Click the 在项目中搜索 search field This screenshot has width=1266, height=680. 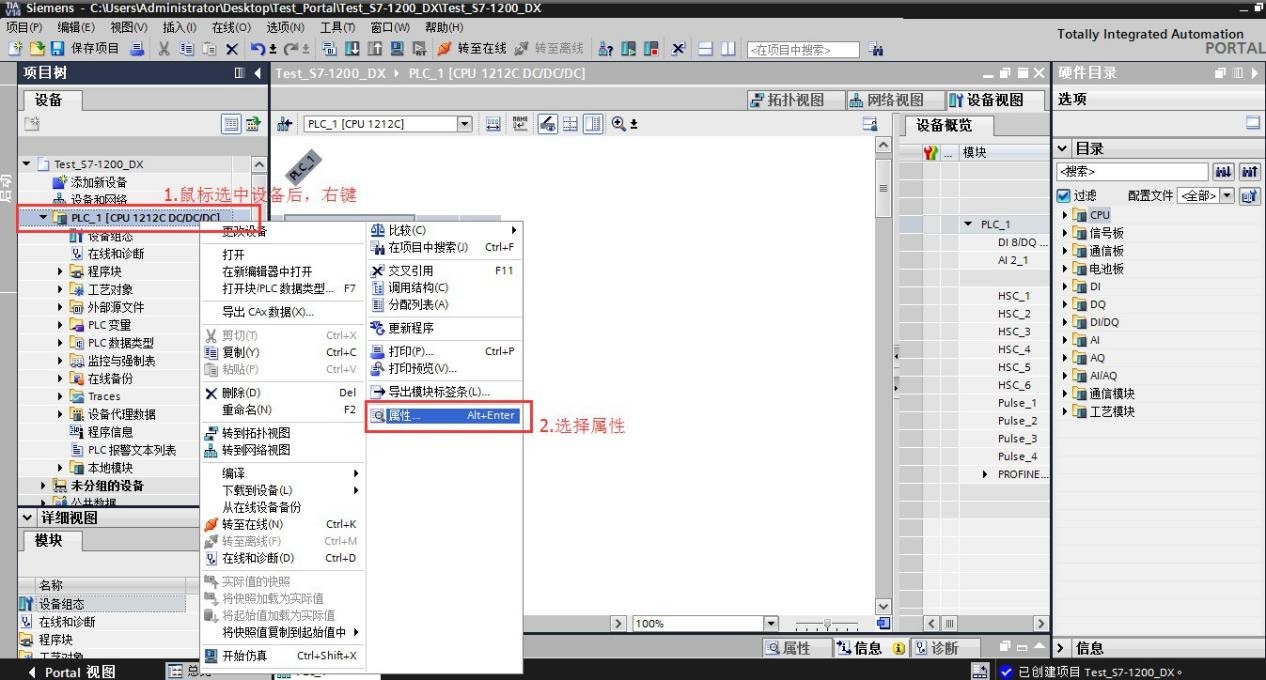coord(803,49)
